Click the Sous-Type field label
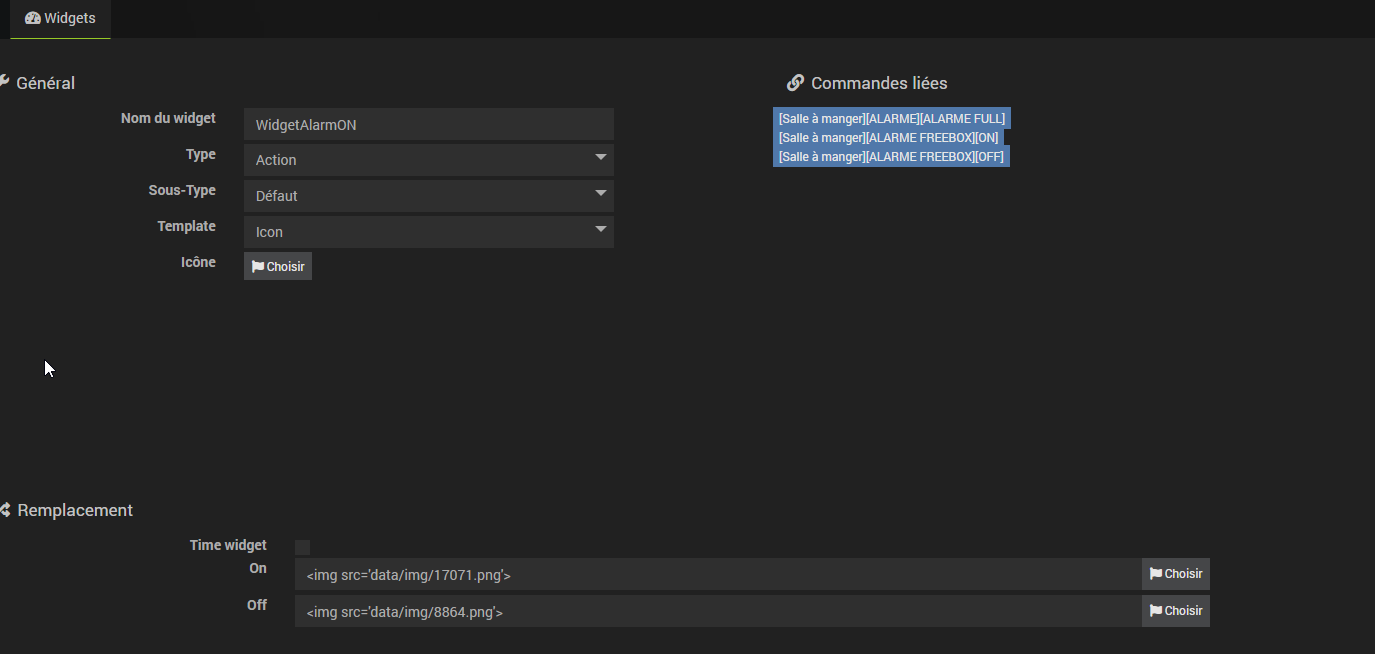 point(182,190)
